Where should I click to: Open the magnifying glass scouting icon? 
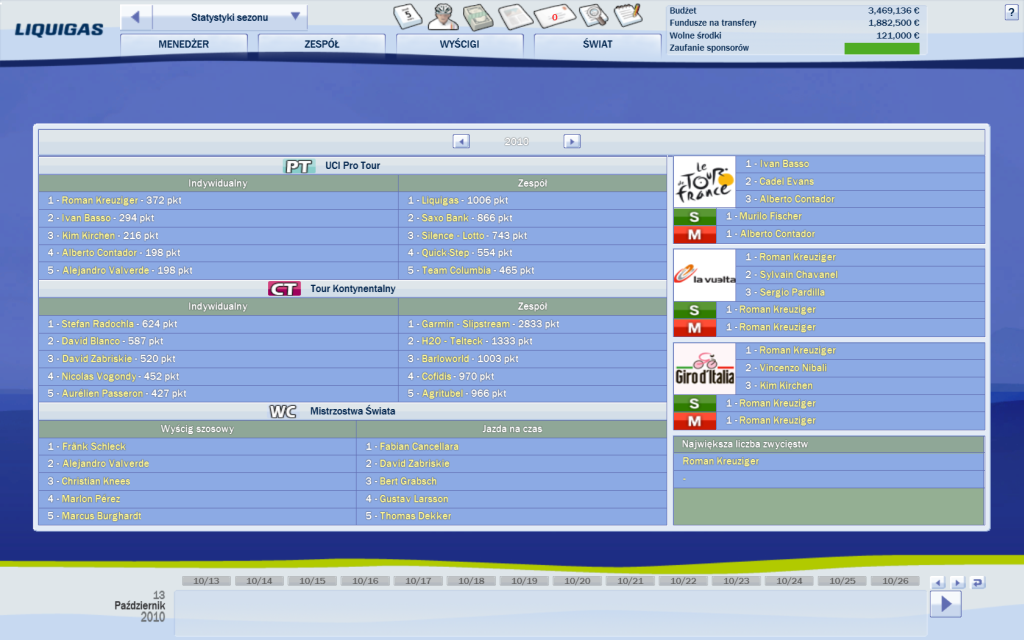click(594, 16)
